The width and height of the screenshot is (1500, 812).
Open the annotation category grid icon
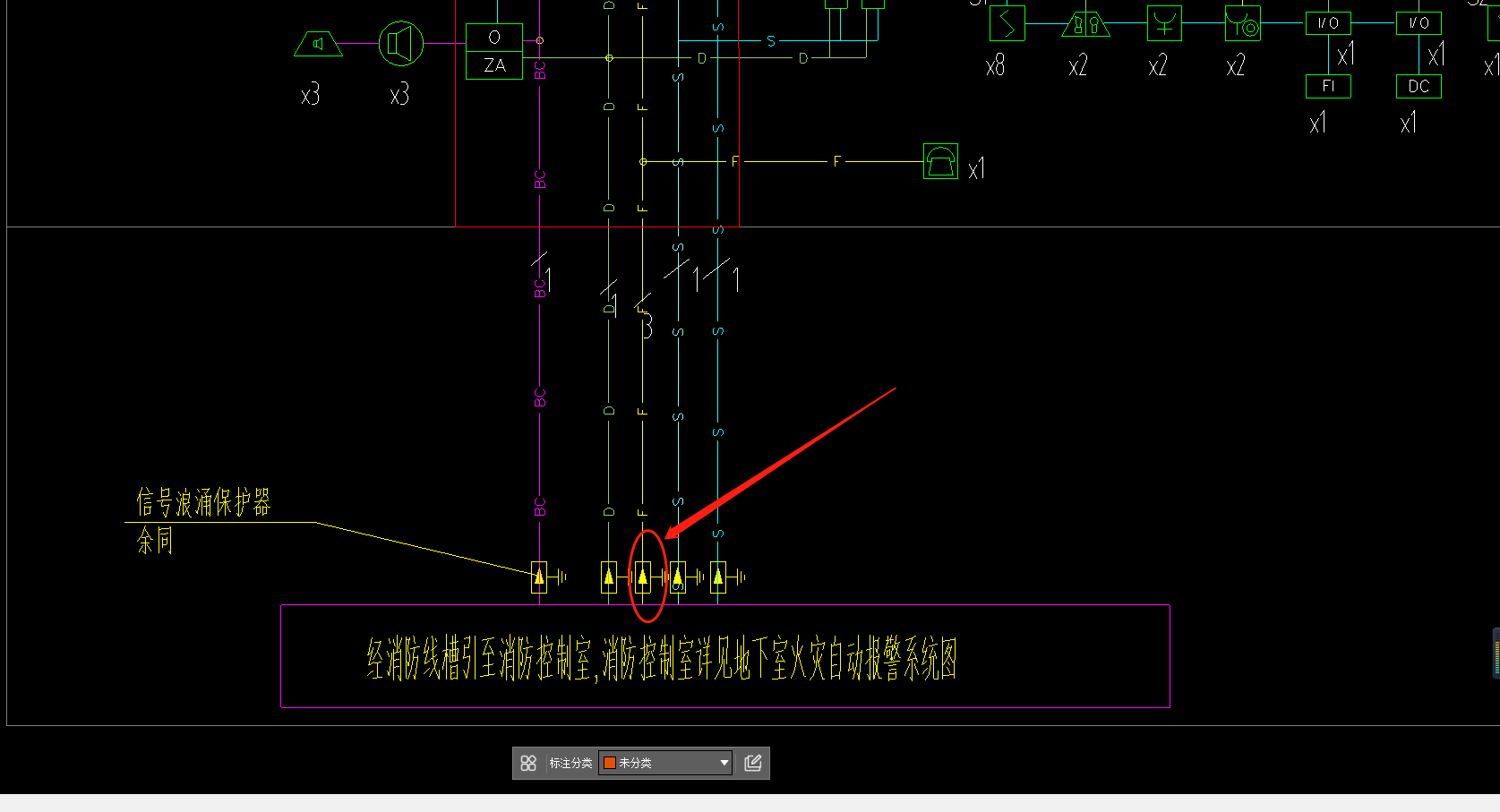(x=528, y=763)
